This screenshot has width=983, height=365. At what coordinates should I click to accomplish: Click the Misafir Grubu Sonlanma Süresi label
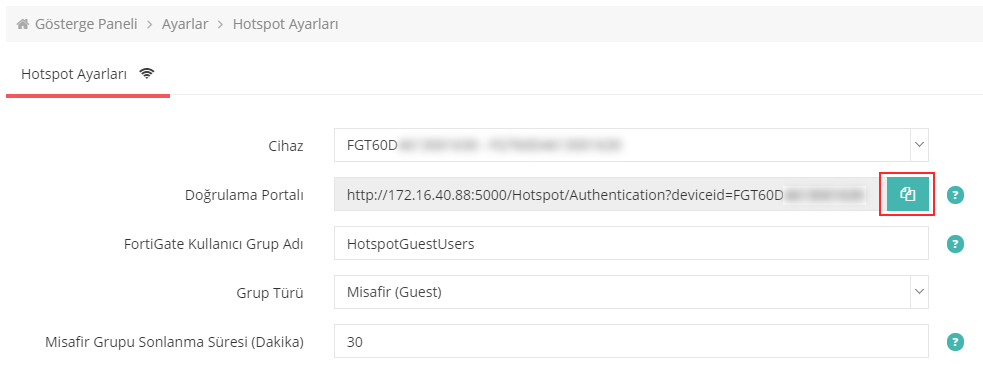tap(175, 342)
